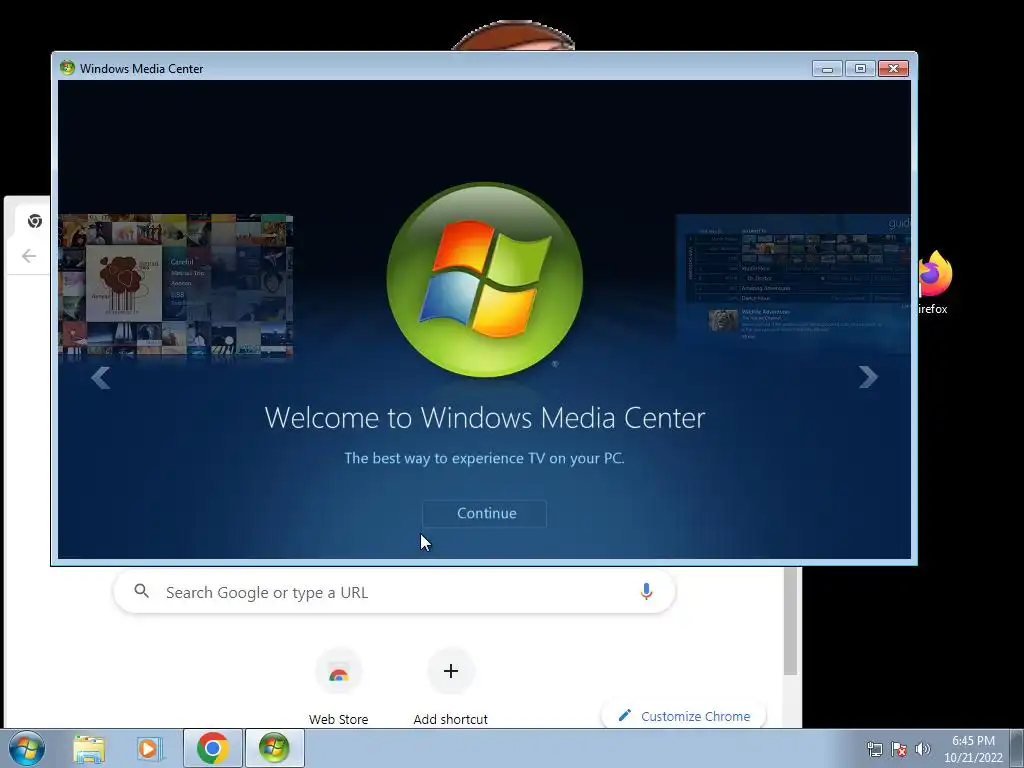The width and height of the screenshot is (1024, 768).
Task: Open Action Center flag tray icon
Action: [x=899, y=749]
